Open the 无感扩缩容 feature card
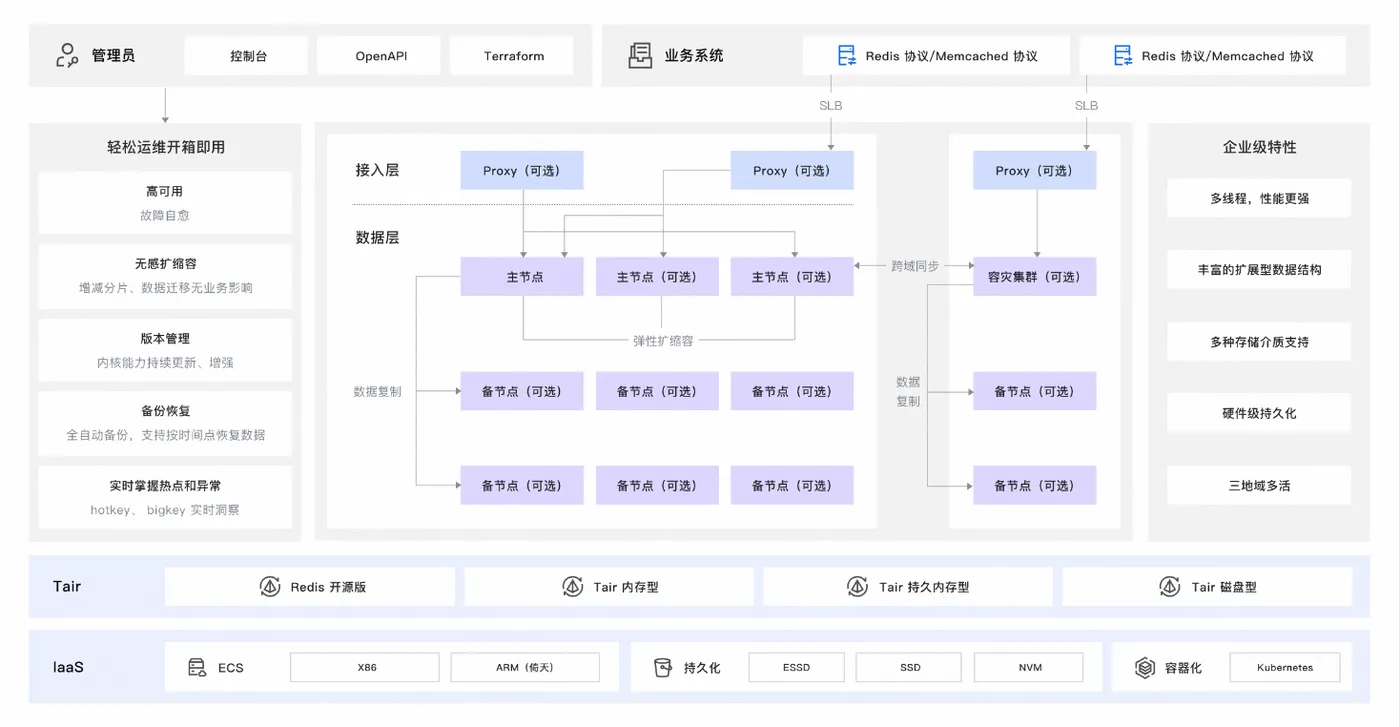 165,276
